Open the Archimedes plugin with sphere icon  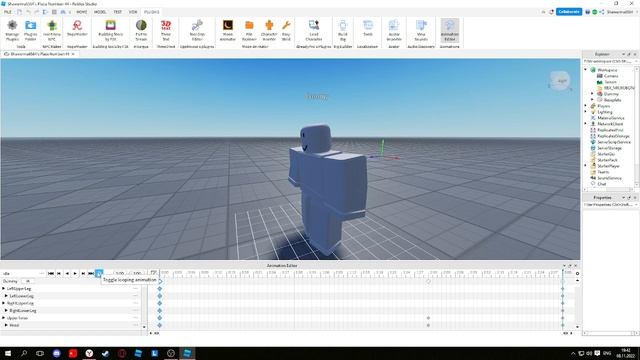click(141, 31)
